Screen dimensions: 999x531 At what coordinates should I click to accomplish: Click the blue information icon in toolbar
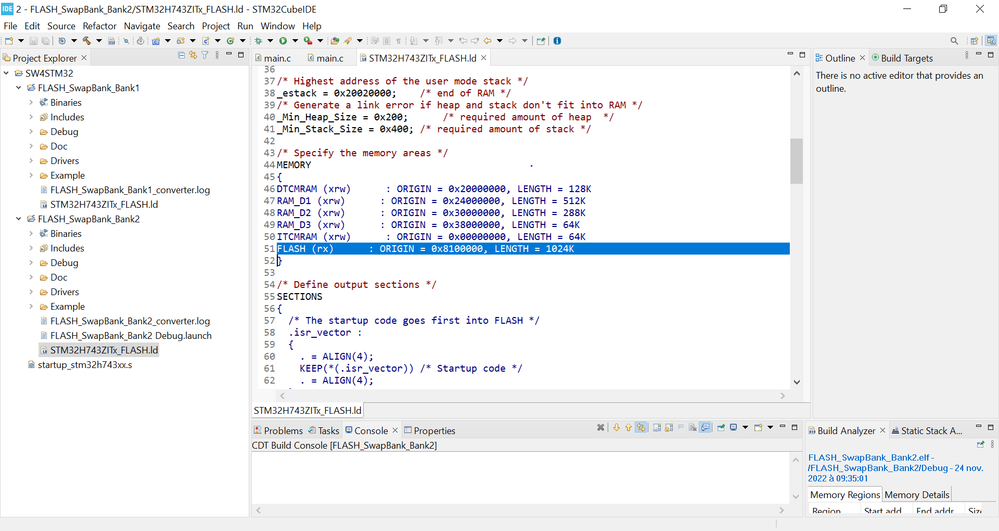[557, 41]
